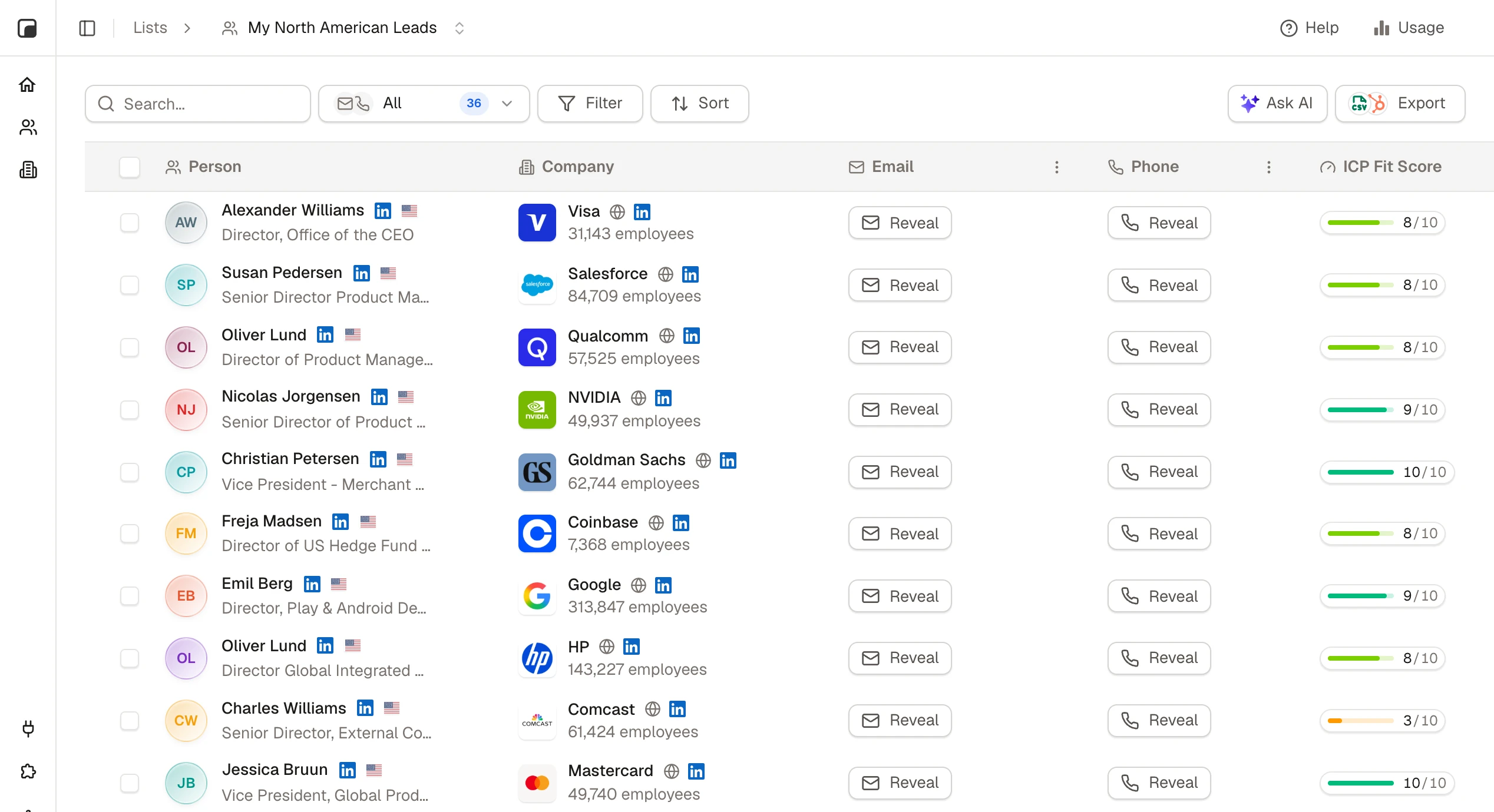1494x812 pixels.
Task: Open Email column options menu
Action: point(1057,167)
